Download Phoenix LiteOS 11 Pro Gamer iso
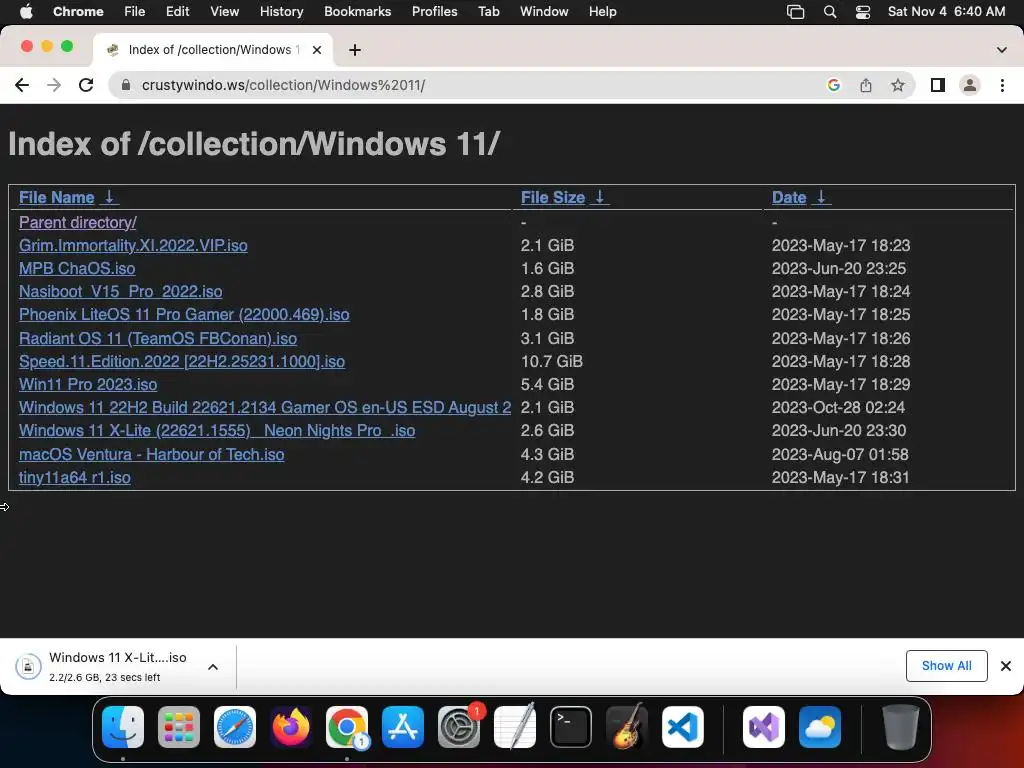1024x768 pixels. (x=184, y=315)
